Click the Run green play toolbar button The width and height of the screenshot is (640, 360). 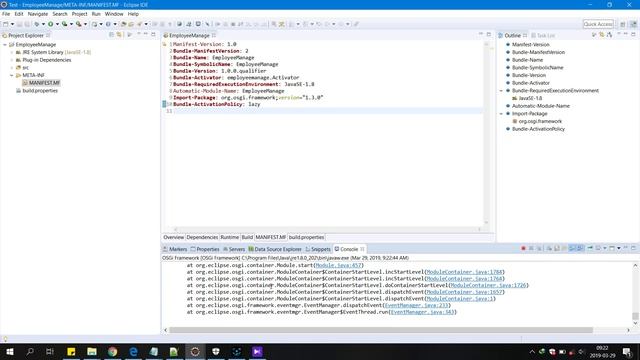pos(51,24)
